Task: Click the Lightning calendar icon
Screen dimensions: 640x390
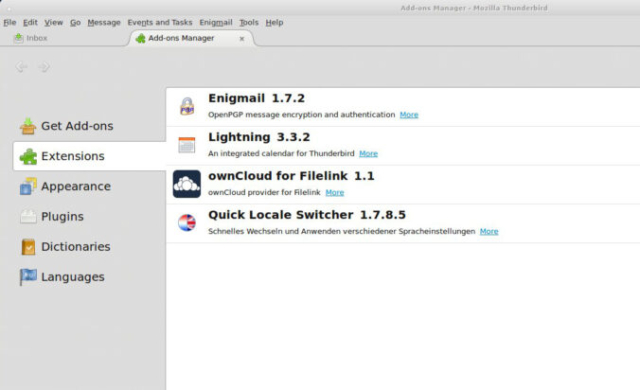Action: click(187, 145)
